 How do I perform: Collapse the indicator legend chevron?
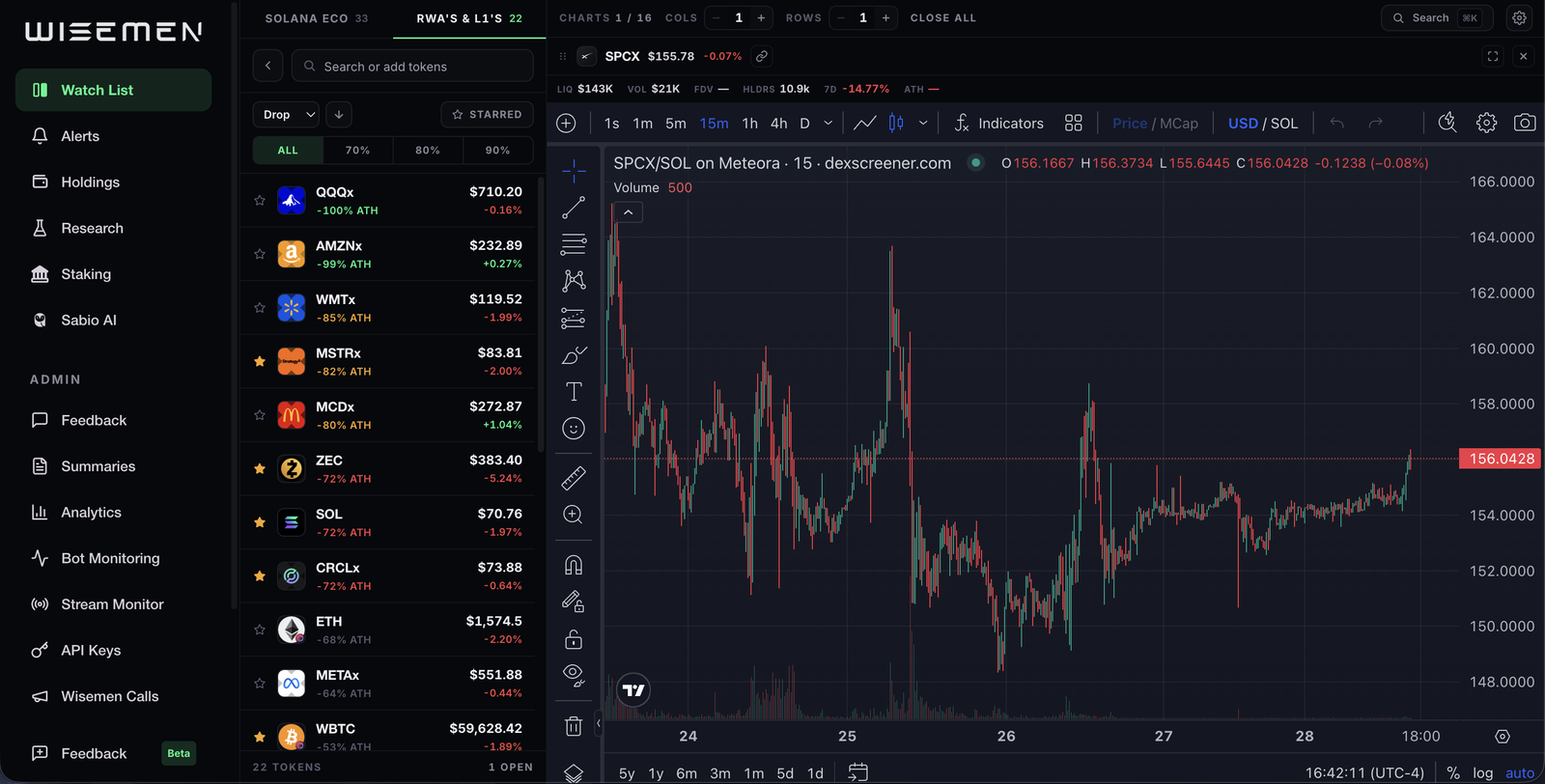coord(628,212)
